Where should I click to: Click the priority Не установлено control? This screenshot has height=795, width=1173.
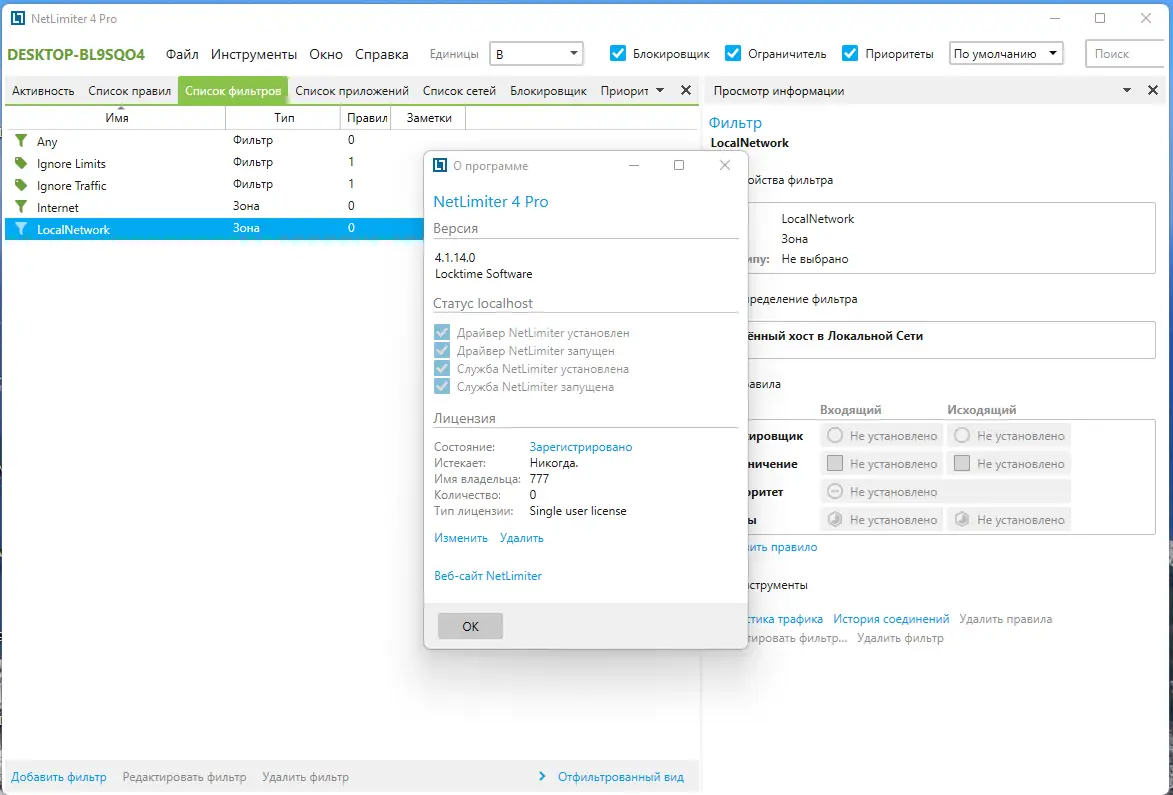click(x=946, y=491)
